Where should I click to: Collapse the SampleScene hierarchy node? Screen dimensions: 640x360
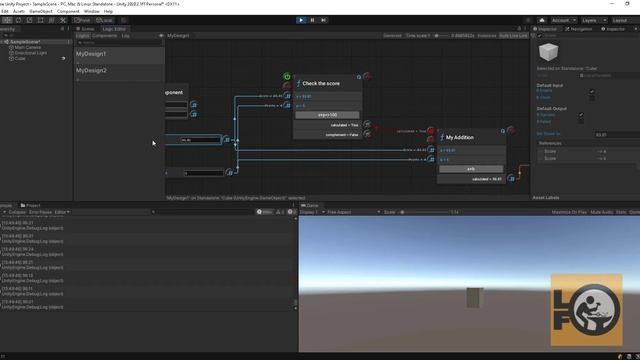point(2,42)
